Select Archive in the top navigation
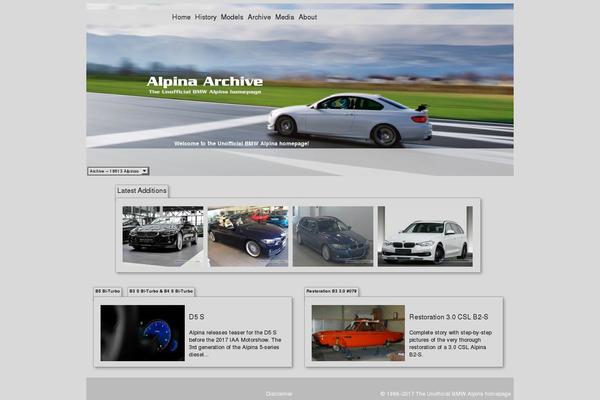The width and height of the screenshot is (600, 400). click(x=259, y=17)
